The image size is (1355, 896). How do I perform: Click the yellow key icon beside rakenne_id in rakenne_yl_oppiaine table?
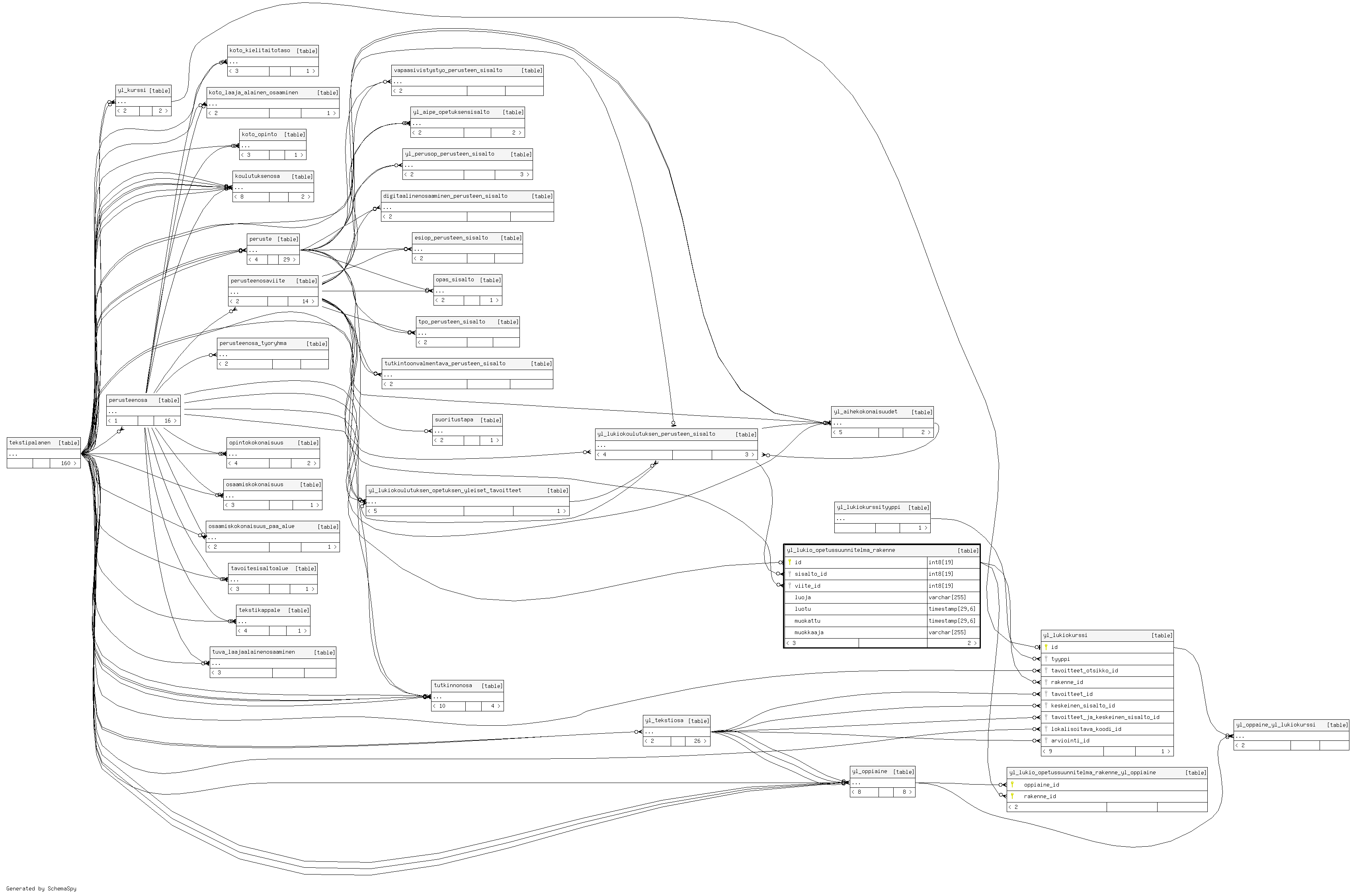coord(1012,797)
